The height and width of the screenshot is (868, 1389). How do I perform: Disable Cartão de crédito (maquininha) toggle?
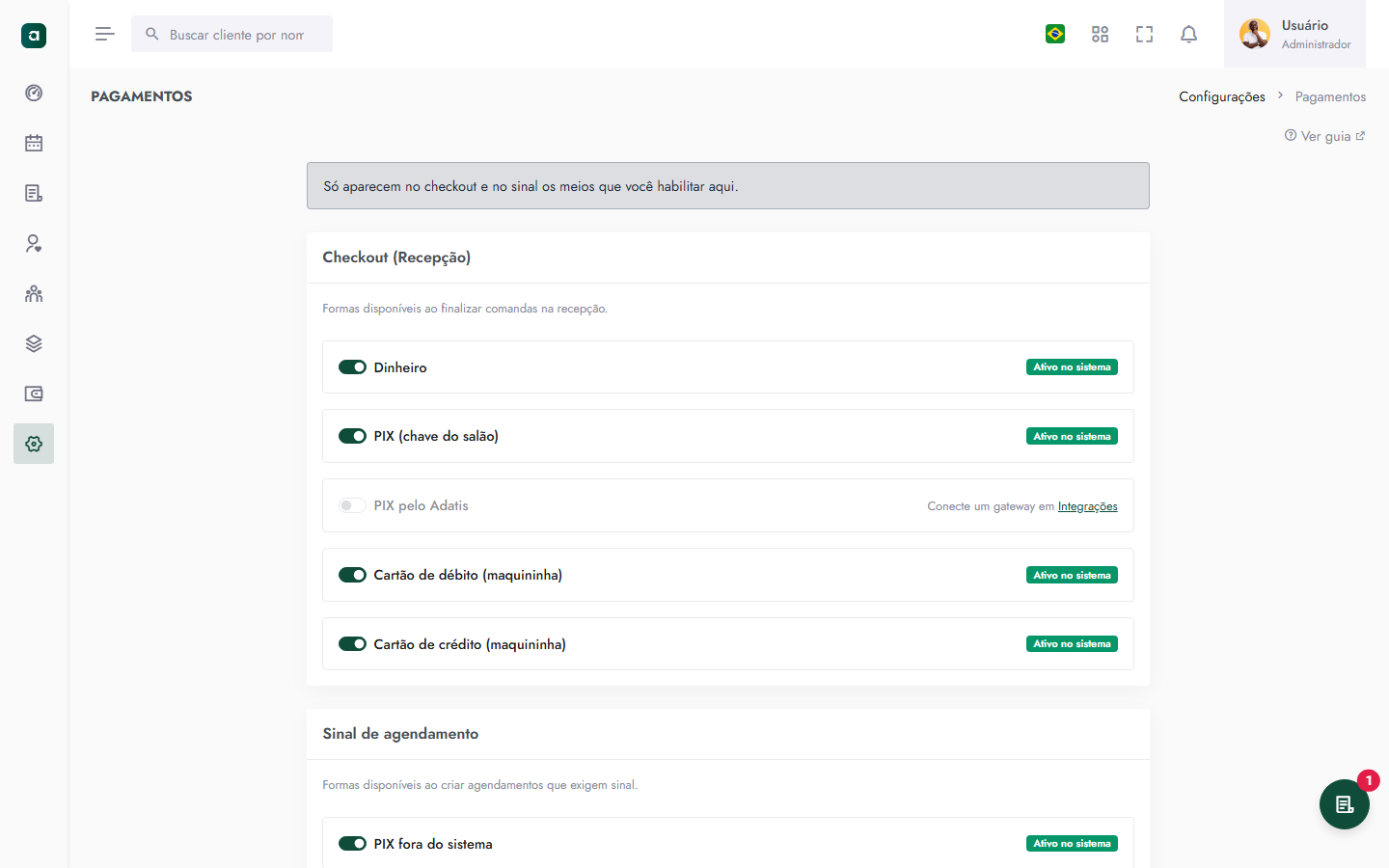(x=352, y=644)
